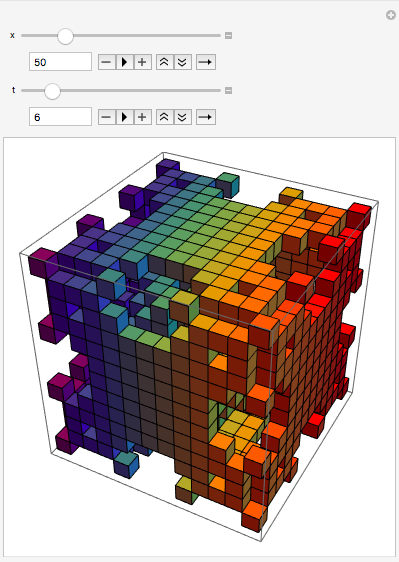Speed up t animation with double up arrows
This screenshot has height=562, width=399.
pyautogui.click(x=165, y=117)
